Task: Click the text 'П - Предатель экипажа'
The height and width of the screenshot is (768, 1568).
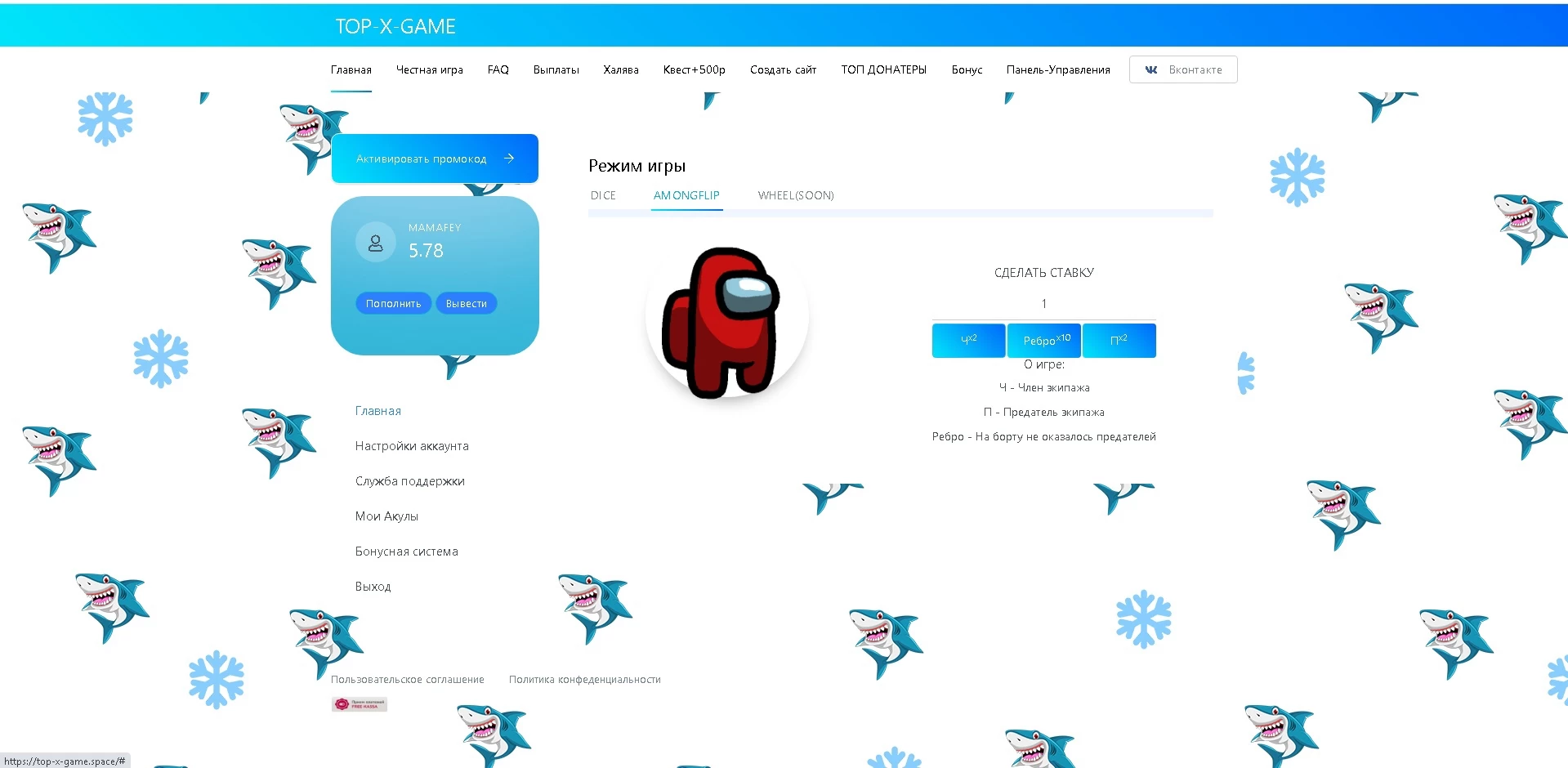Action: point(1044,413)
